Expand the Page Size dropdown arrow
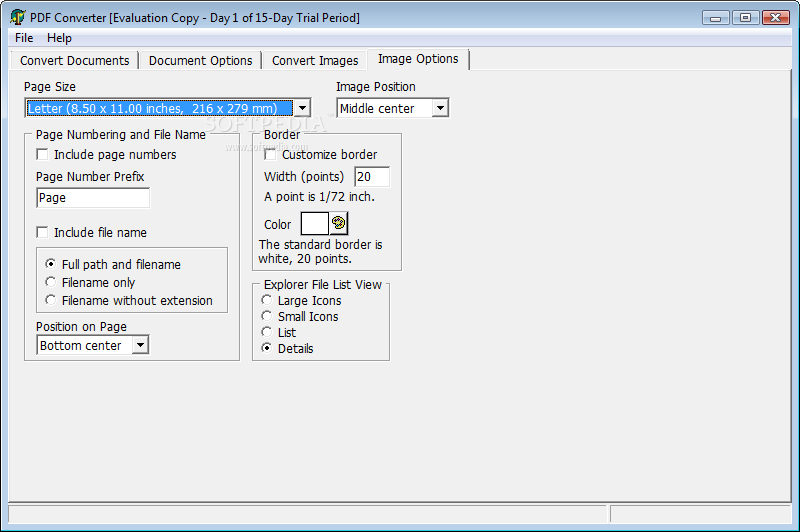 303,108
